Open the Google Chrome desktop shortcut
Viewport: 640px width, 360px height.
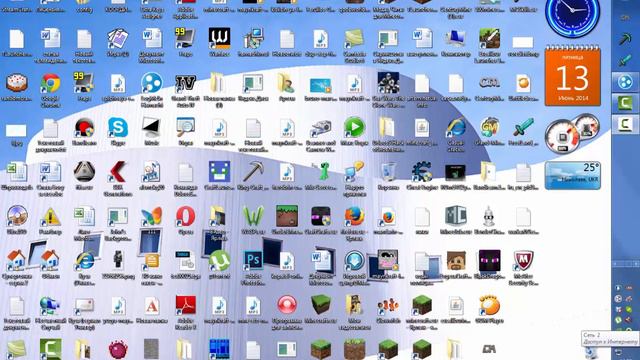(50, 84)
